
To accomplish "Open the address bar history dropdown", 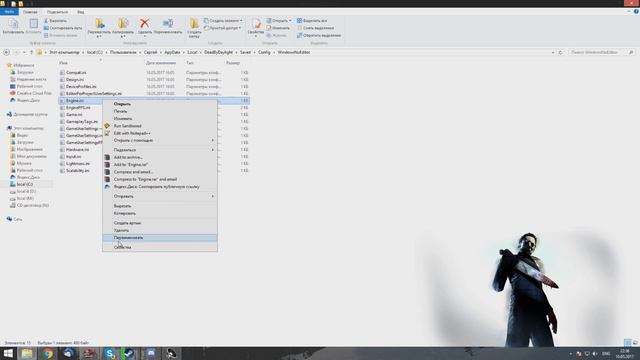I will (x=553, y=52).
